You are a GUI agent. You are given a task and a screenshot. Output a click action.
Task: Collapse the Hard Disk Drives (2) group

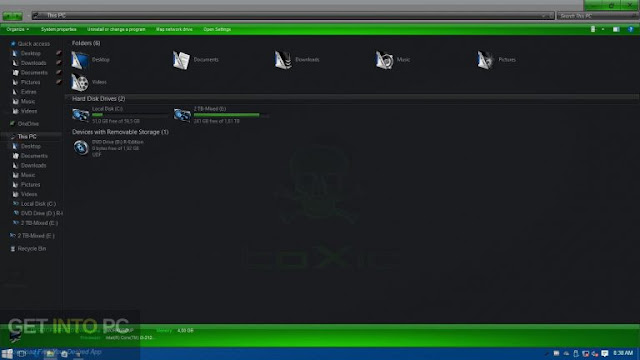98,99
